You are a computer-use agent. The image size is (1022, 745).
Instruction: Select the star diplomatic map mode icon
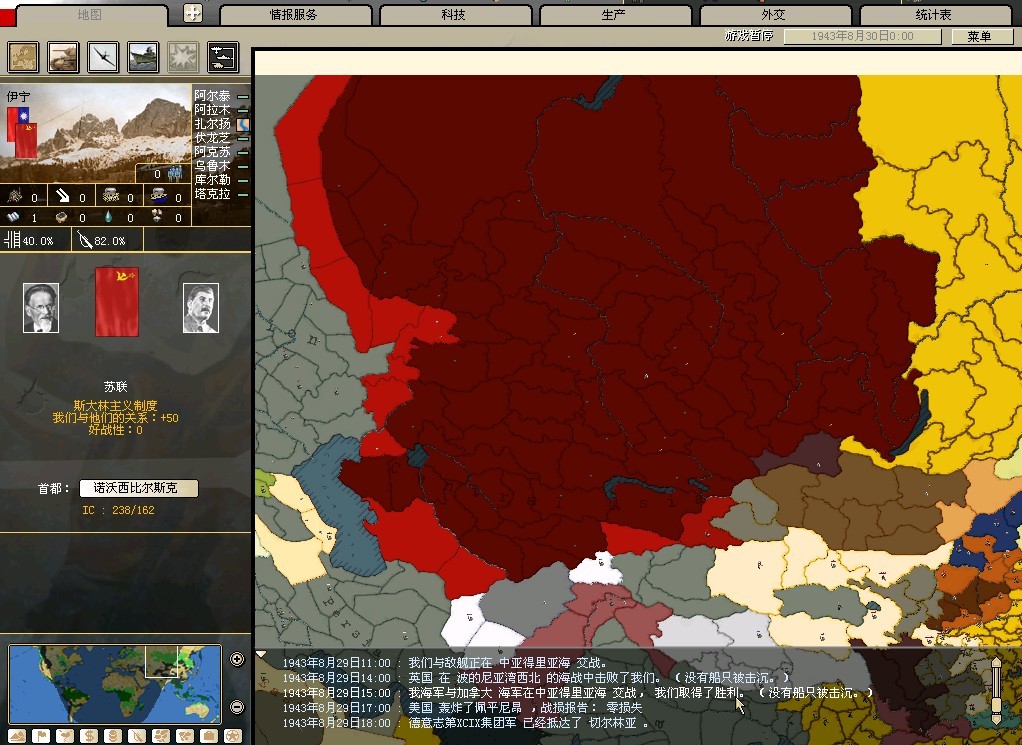tap(233, 736)
